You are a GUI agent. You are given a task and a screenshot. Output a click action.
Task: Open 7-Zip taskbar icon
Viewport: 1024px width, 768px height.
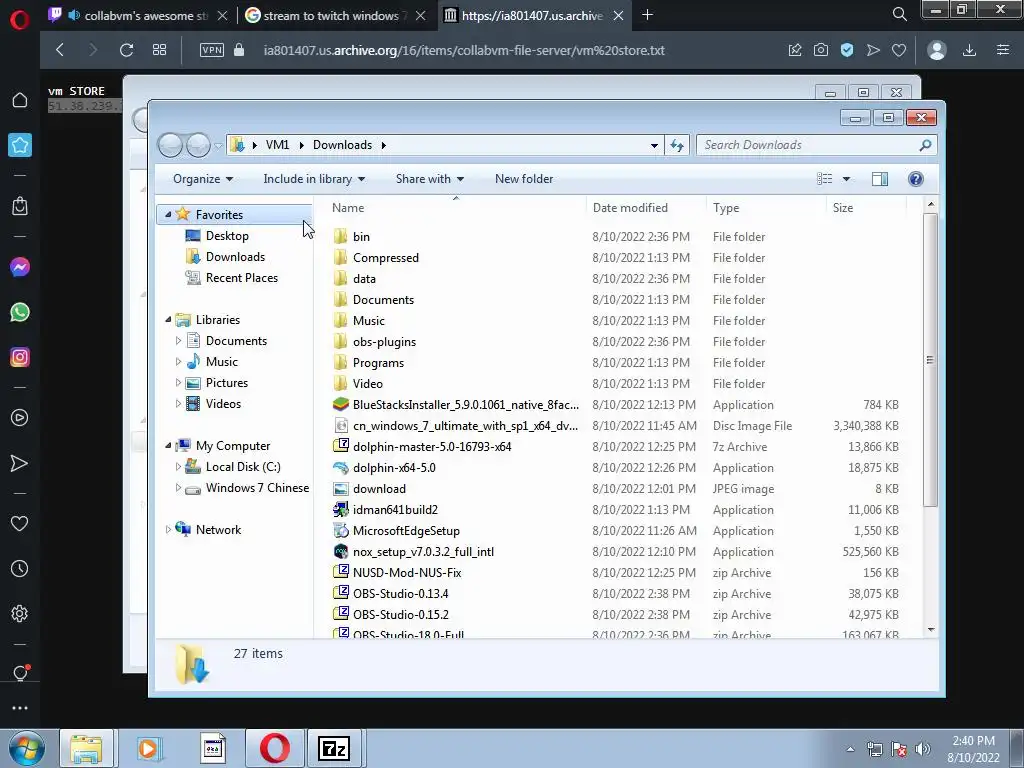pyautogui.click(x=334, y=748)
